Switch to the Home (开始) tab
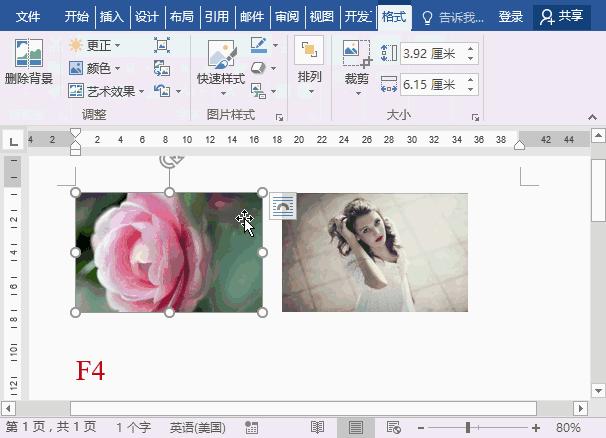Viewport: 606px width, 438px height. click(x=77, y=16)
